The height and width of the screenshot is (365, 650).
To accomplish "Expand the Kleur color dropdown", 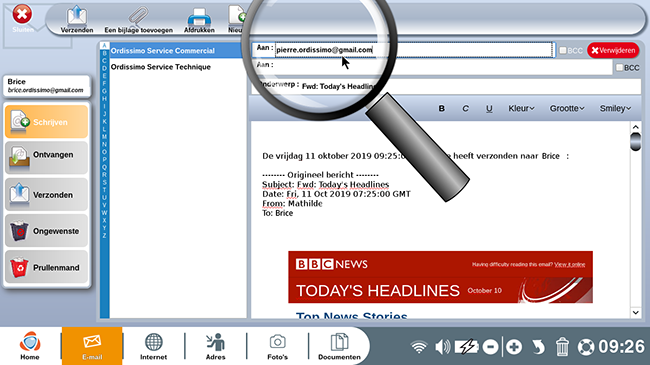I will 521,108.
